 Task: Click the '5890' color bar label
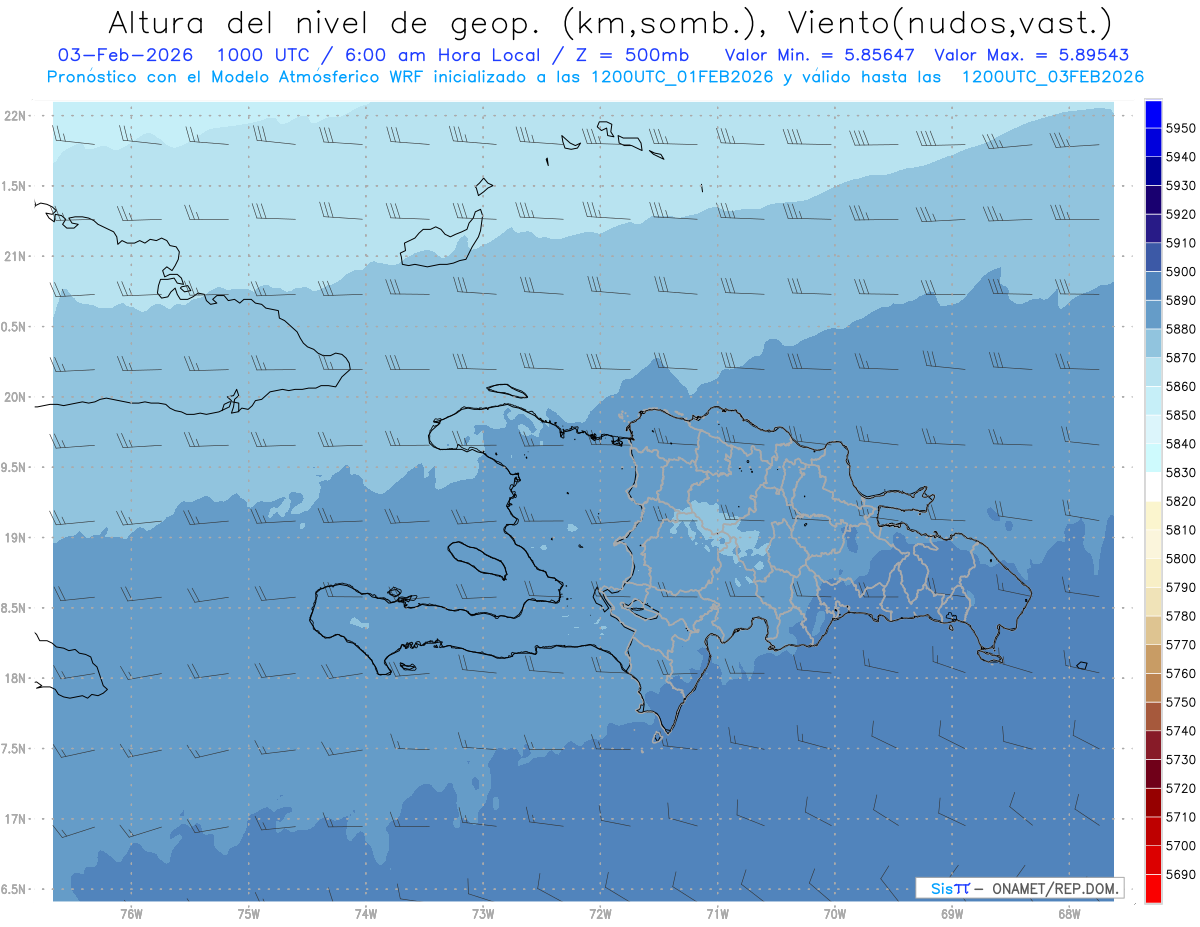(x=1180, y=300)
